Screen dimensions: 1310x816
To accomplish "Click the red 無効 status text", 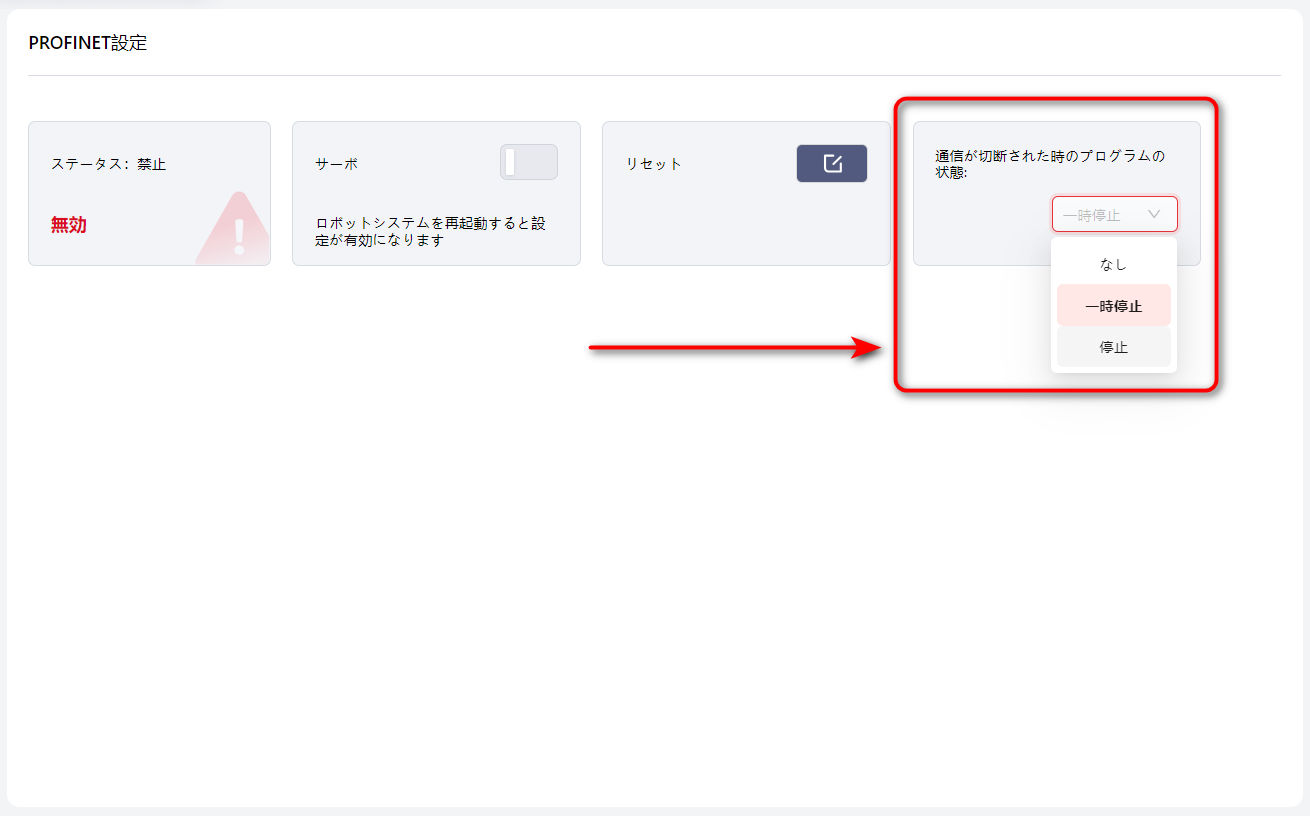I will click(69, 225).
